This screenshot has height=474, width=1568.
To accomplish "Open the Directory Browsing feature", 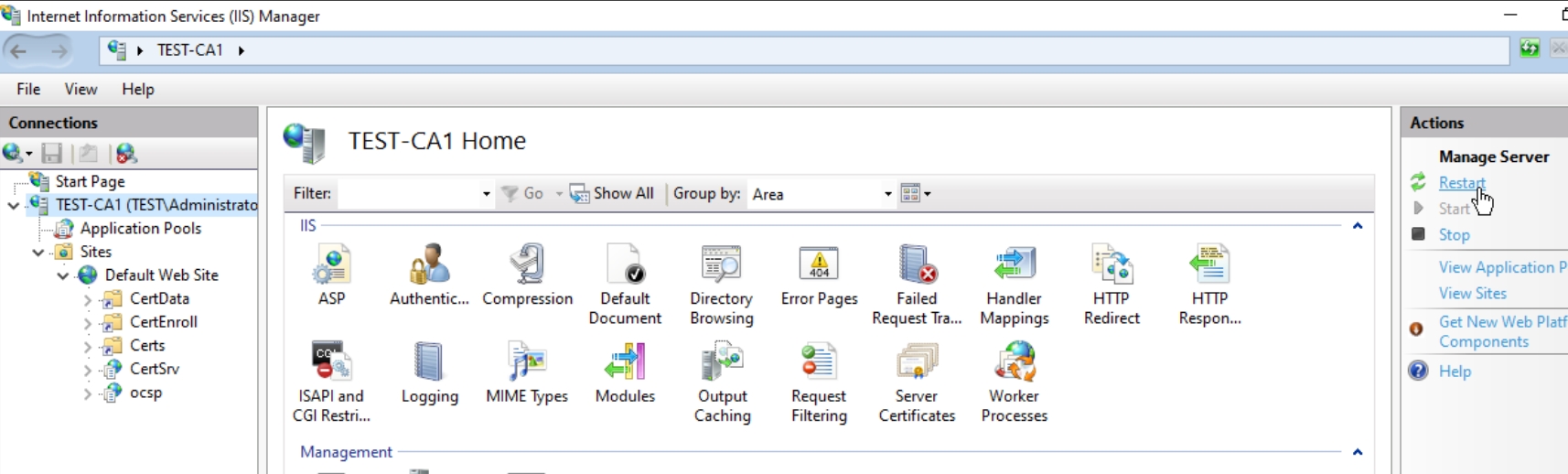I will click(x=722, y=285).
